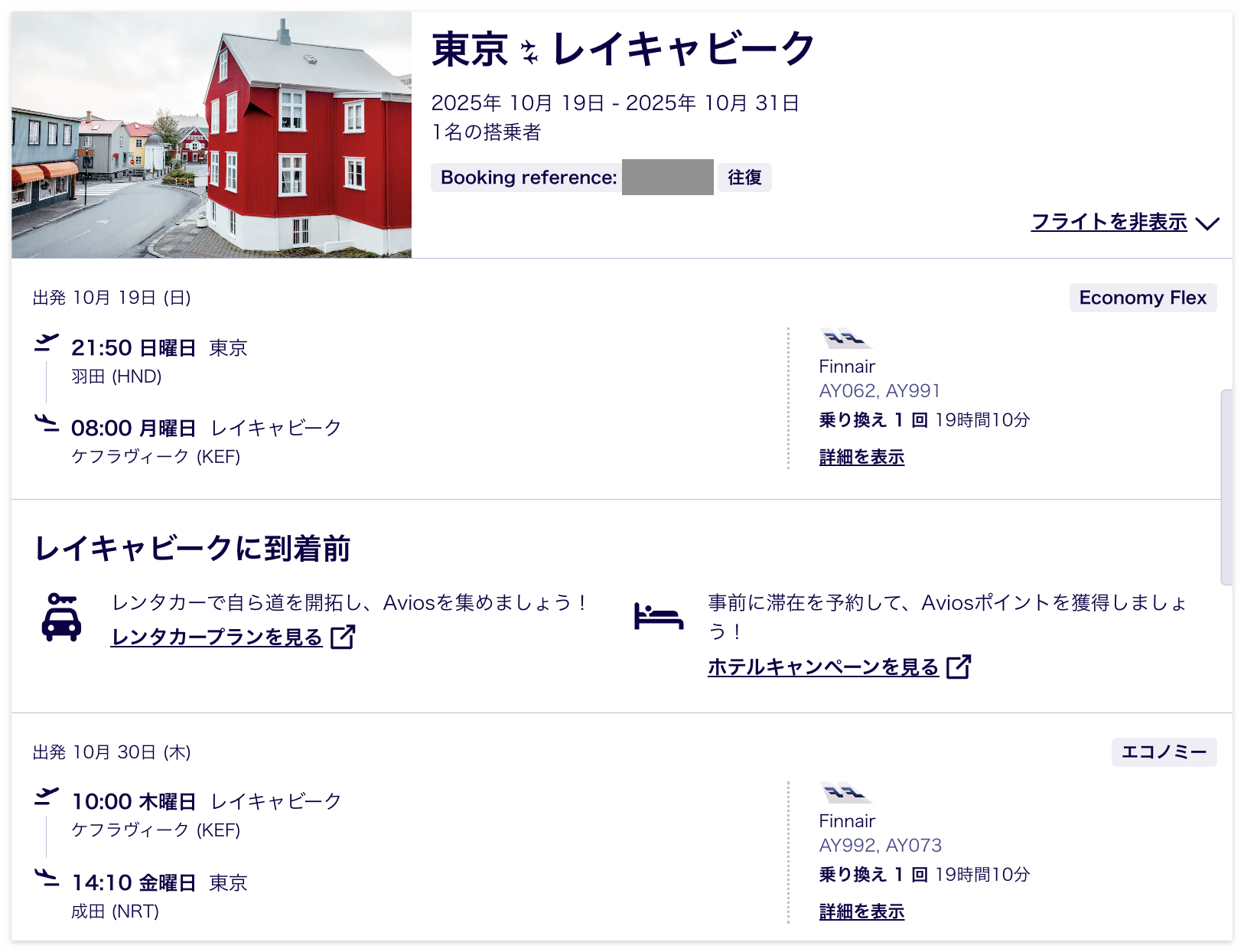1244x952 pixels.
Task: Click 08:00 月曜日 arrival time
Action: coord(134,429)
